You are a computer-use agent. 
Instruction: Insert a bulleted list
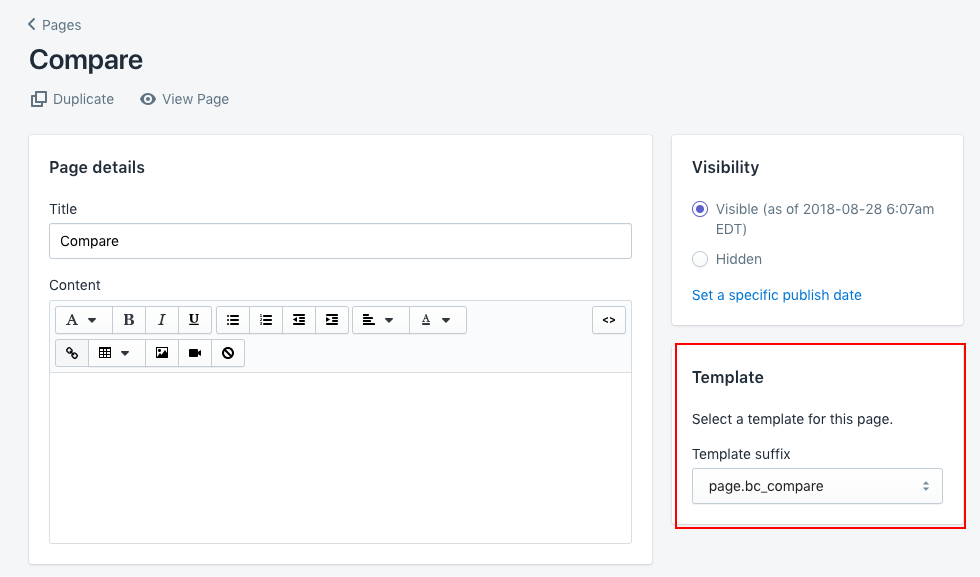click(233, 320)
